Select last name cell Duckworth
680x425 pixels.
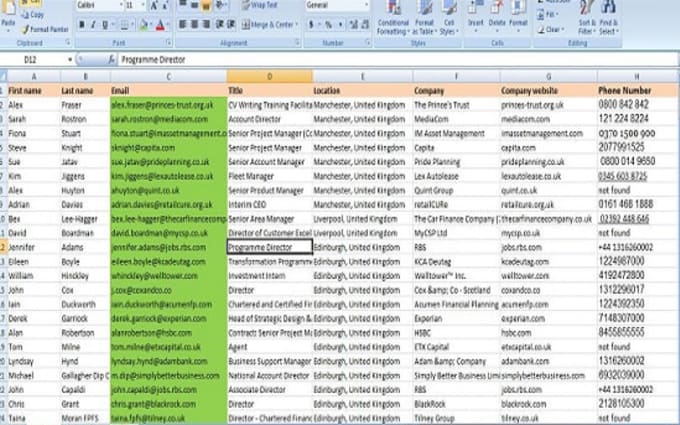pos(85,304)
